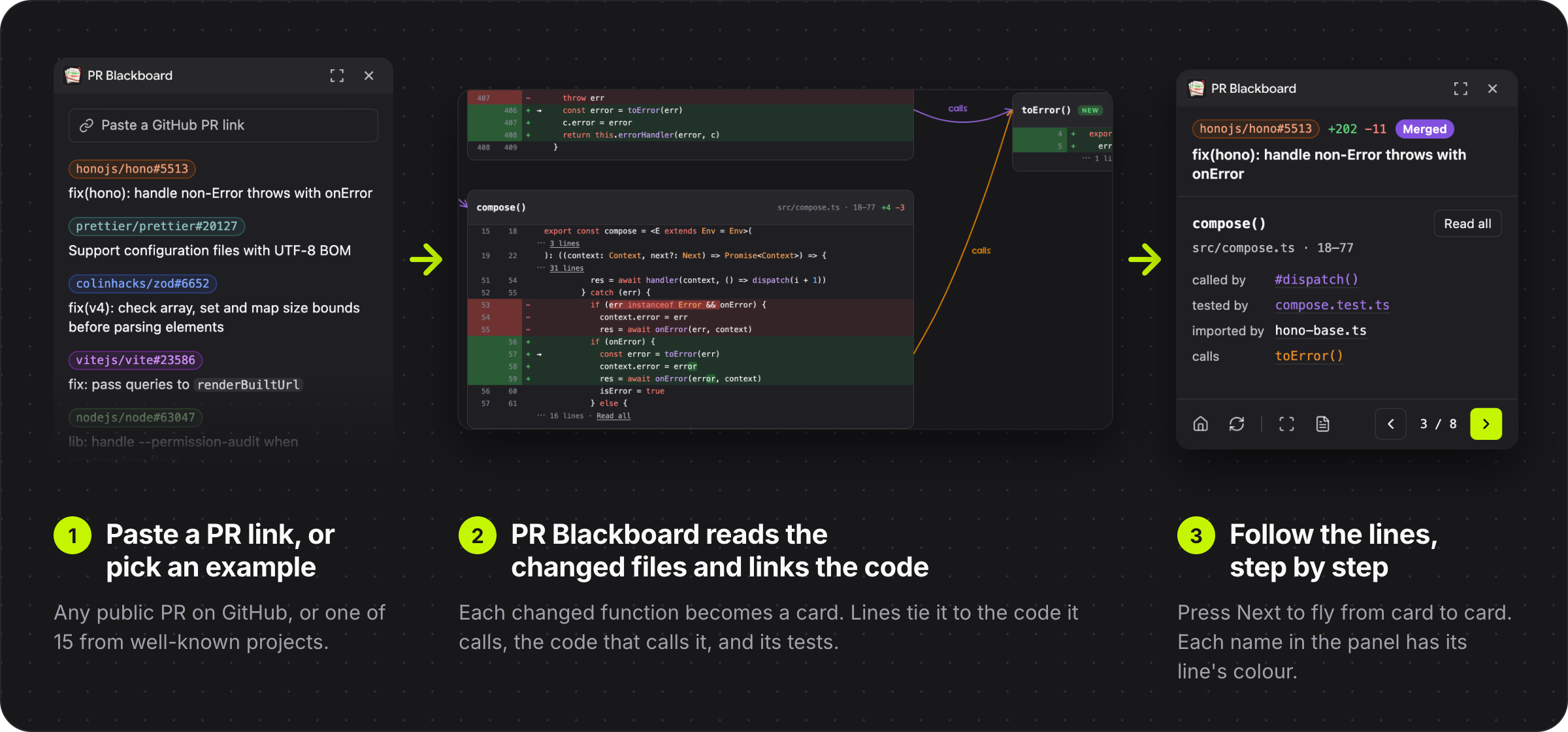Click the toError() card title
This screenshot has height=732, width=1568.
[1046, 110]
